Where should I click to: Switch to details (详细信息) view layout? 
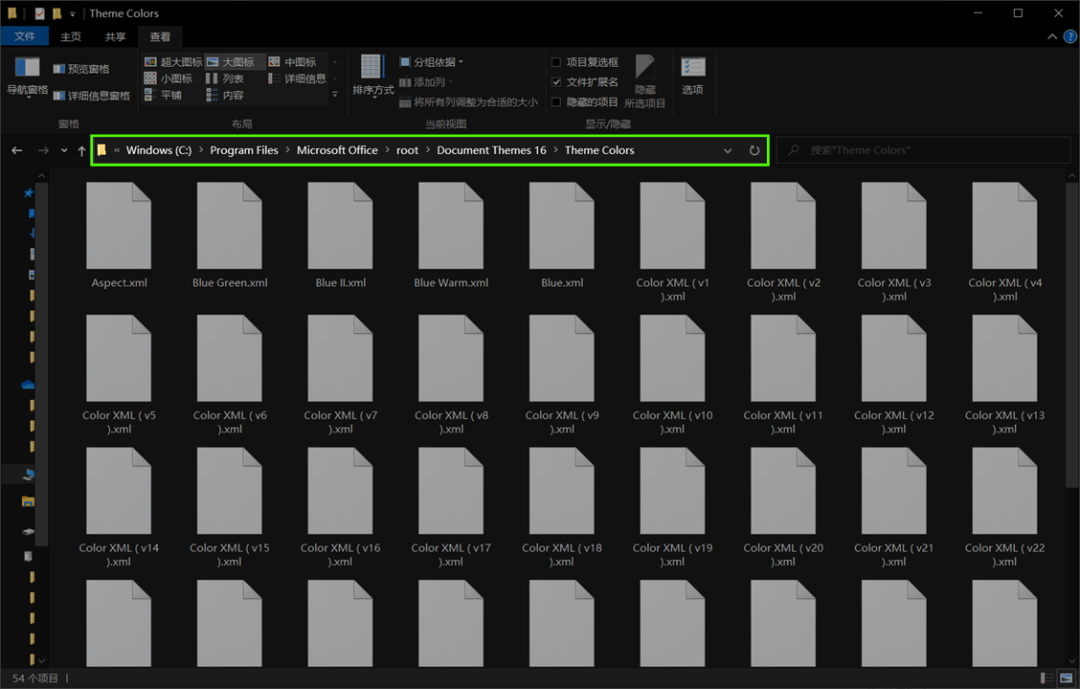(297, 79)
